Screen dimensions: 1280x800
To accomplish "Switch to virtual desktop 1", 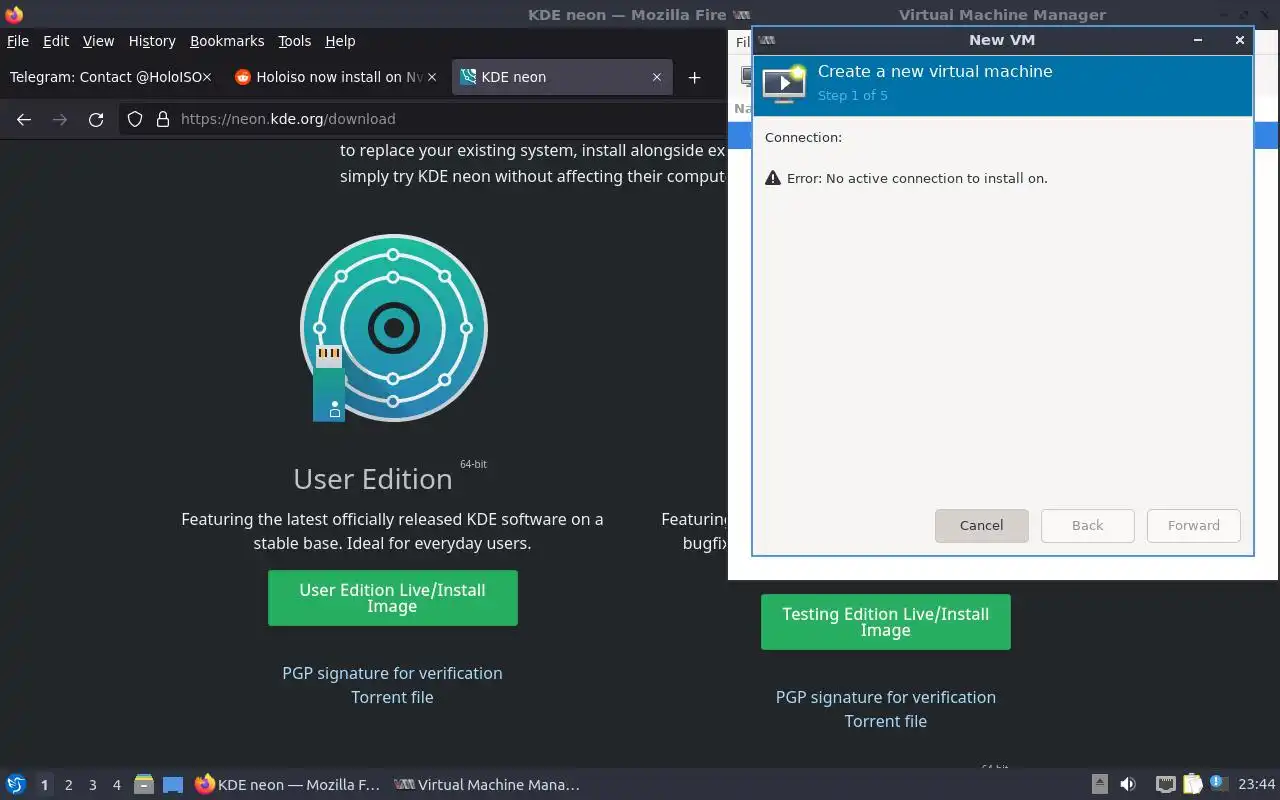I will (44, 785).
